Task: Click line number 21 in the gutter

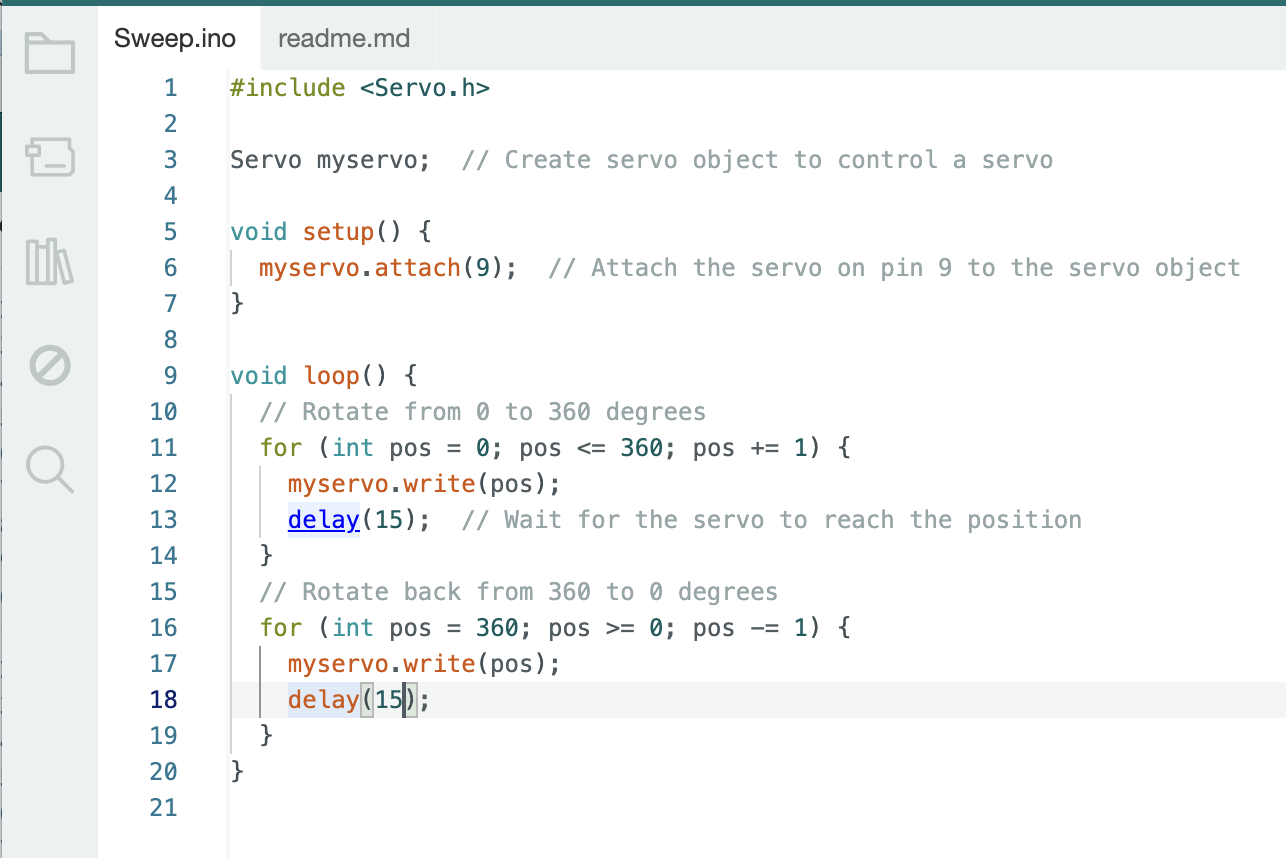Action: [164, 808]
